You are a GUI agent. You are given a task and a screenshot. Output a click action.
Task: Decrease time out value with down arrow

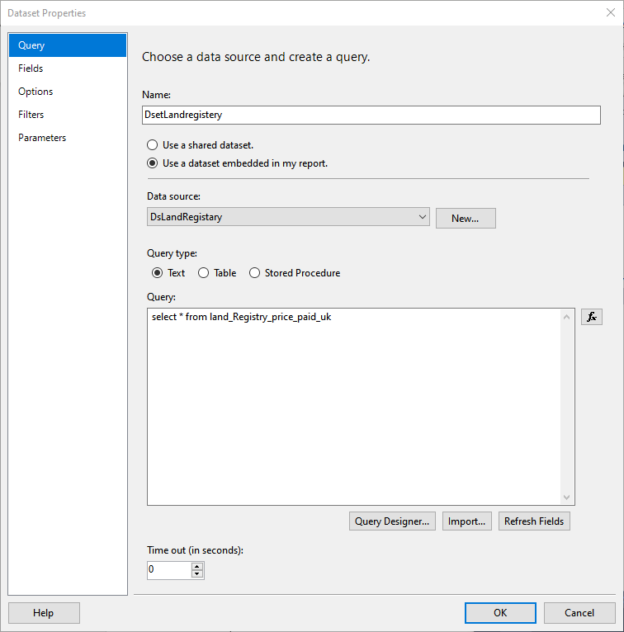197,574
